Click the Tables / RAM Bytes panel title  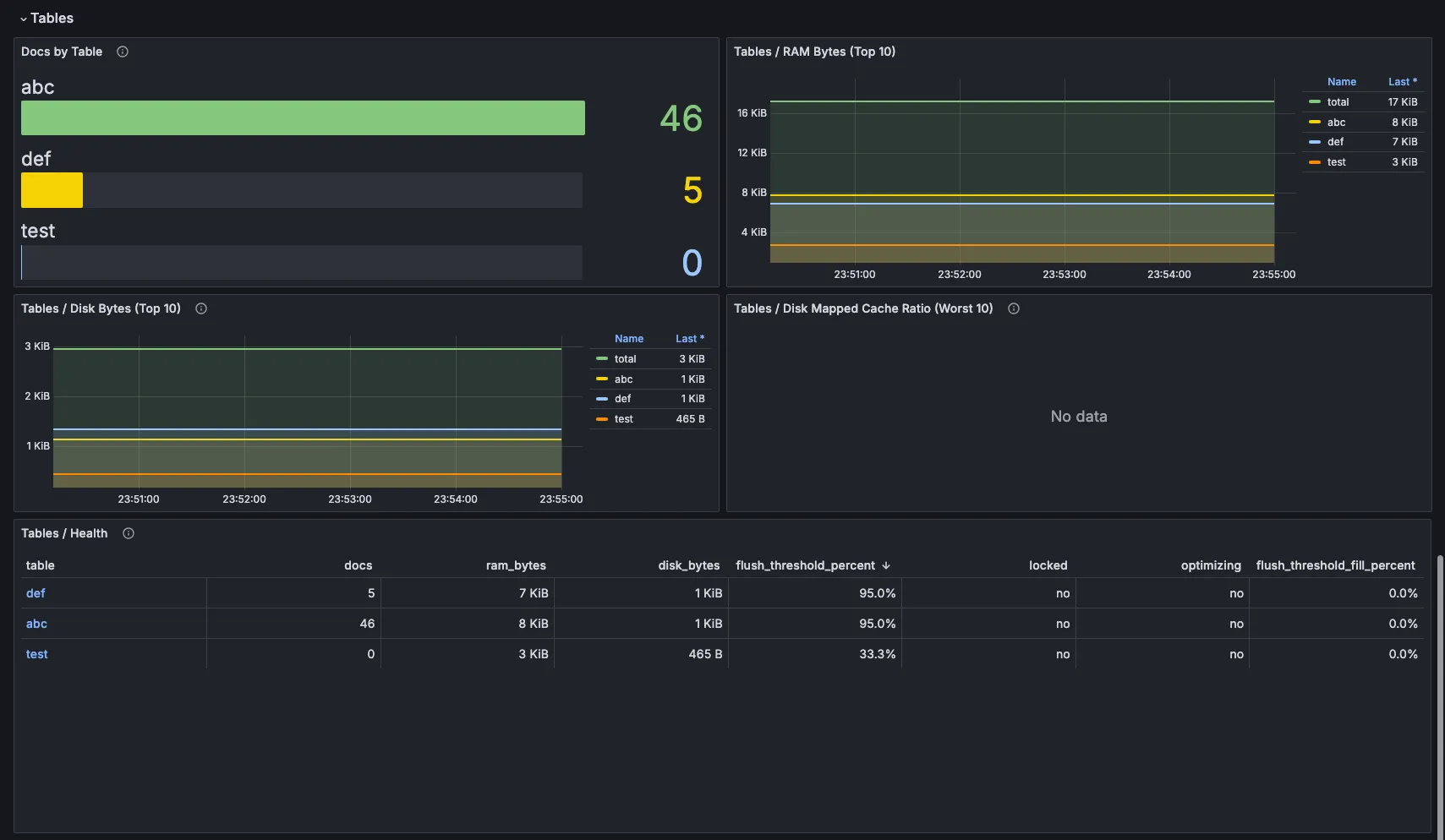pyautogui.click(x=814, y=52)
